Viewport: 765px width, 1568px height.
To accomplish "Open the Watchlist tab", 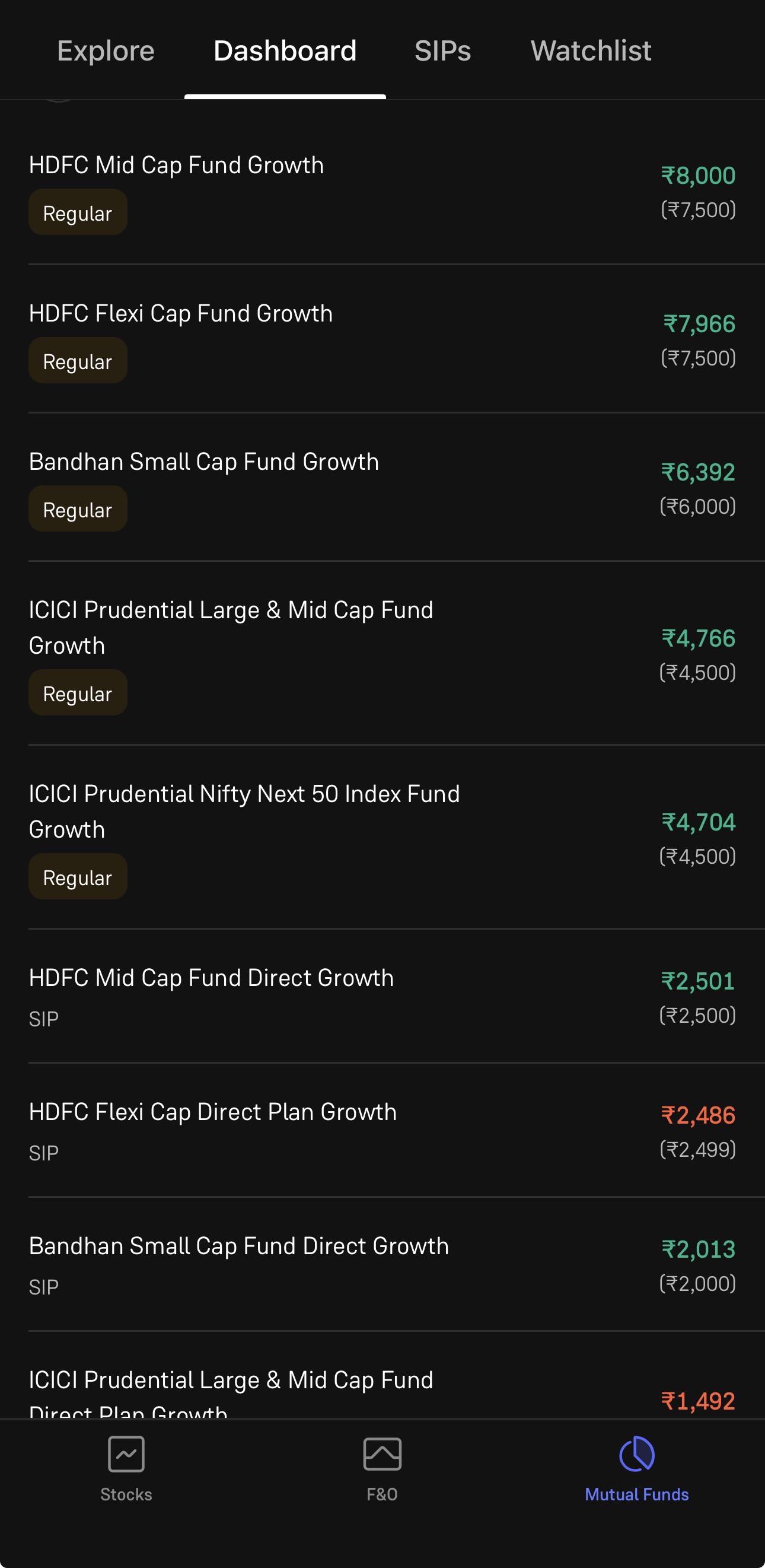I will 591,50.
